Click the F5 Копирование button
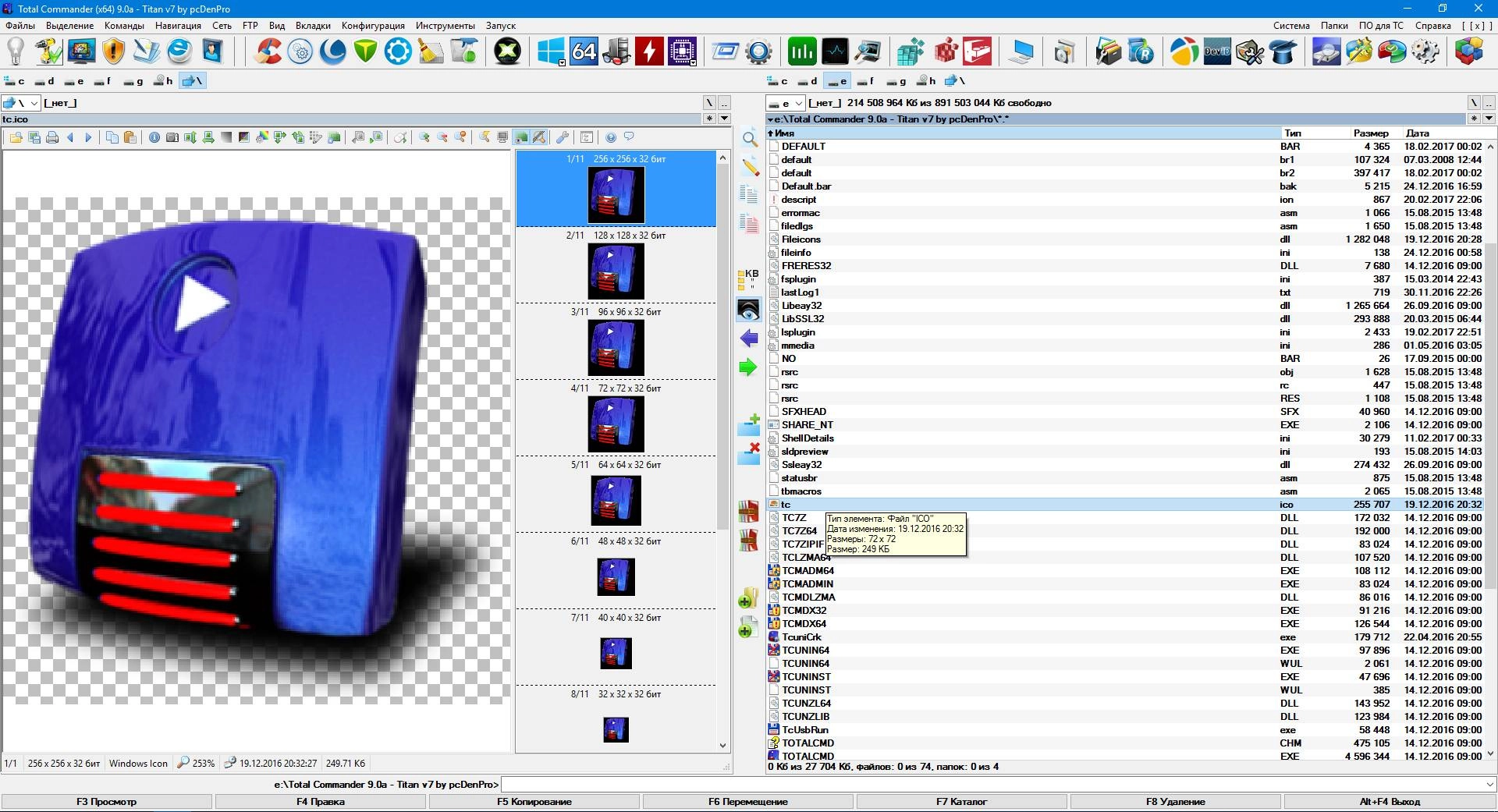The height and width of the screenshot is (812, 1498). pos(534,802)
